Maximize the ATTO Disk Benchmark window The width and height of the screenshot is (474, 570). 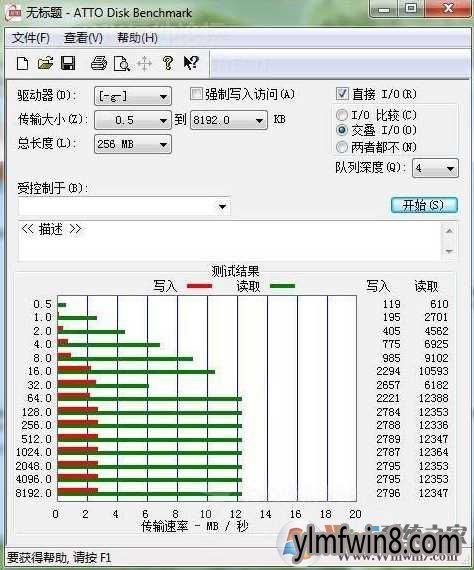pos(411,9)
